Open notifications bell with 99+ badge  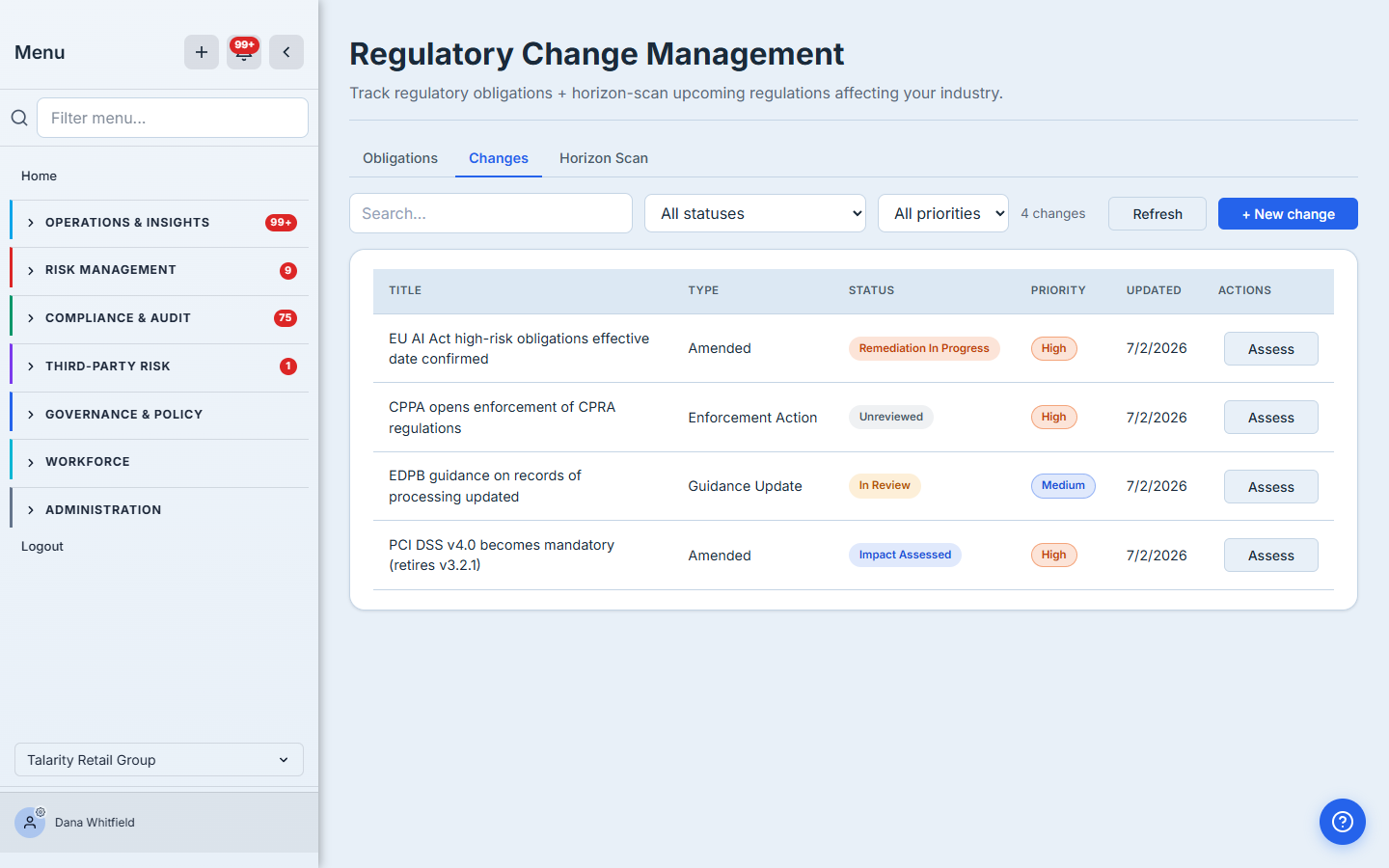pyautogui.click(x=244, y=52)
